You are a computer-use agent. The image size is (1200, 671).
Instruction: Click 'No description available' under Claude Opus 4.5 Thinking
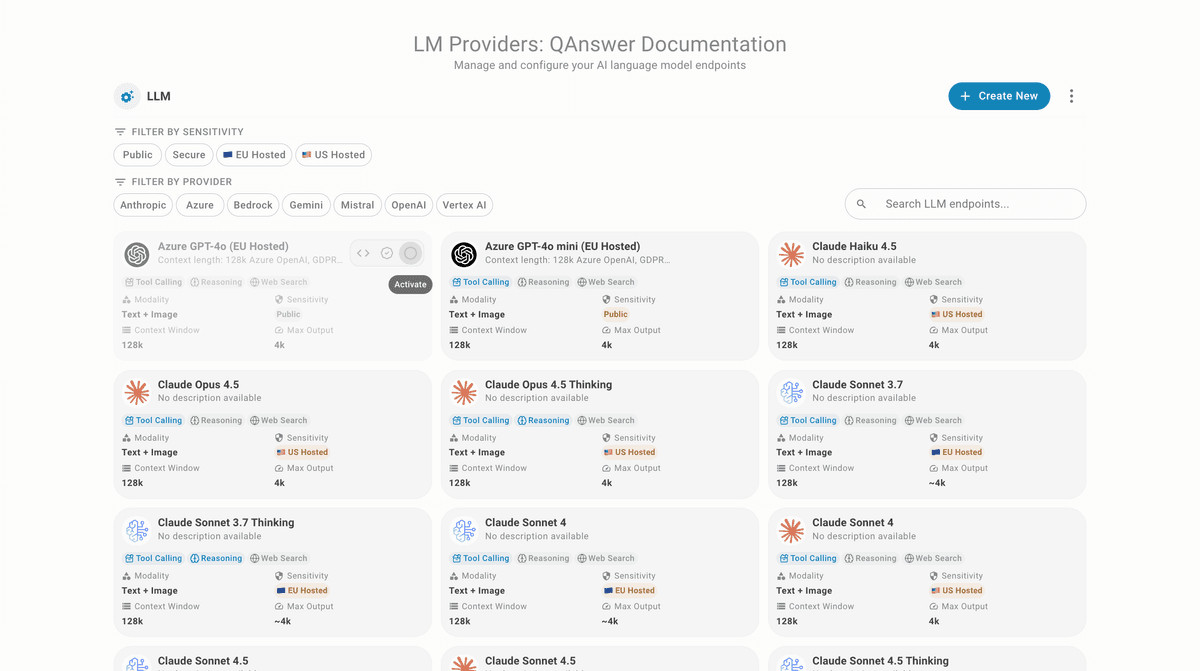(x=537, y=398)
